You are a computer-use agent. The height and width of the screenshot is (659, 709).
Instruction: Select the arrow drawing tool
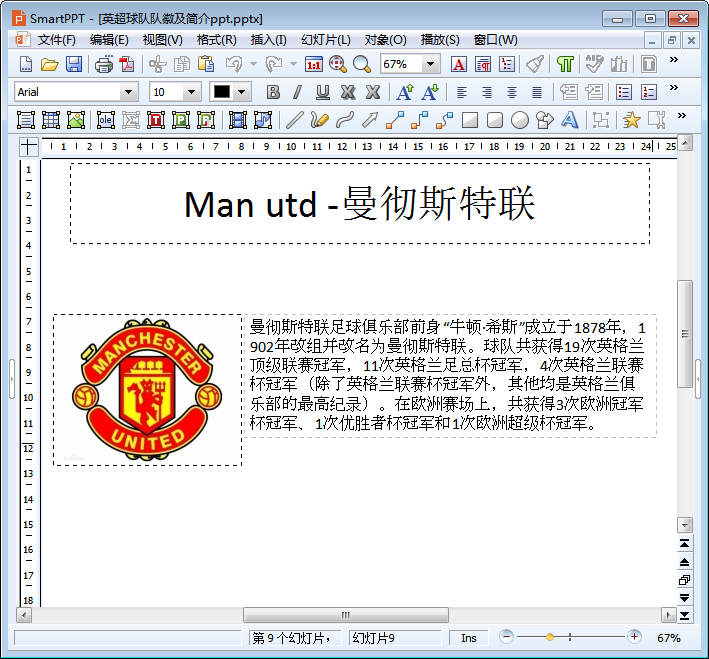coord(370,120)
